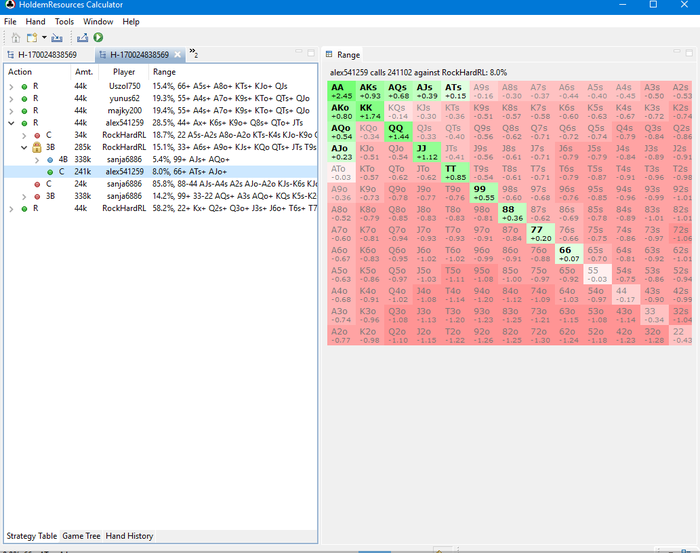Click the green run calculation icon
700x553 pixels.
point(98,38)
